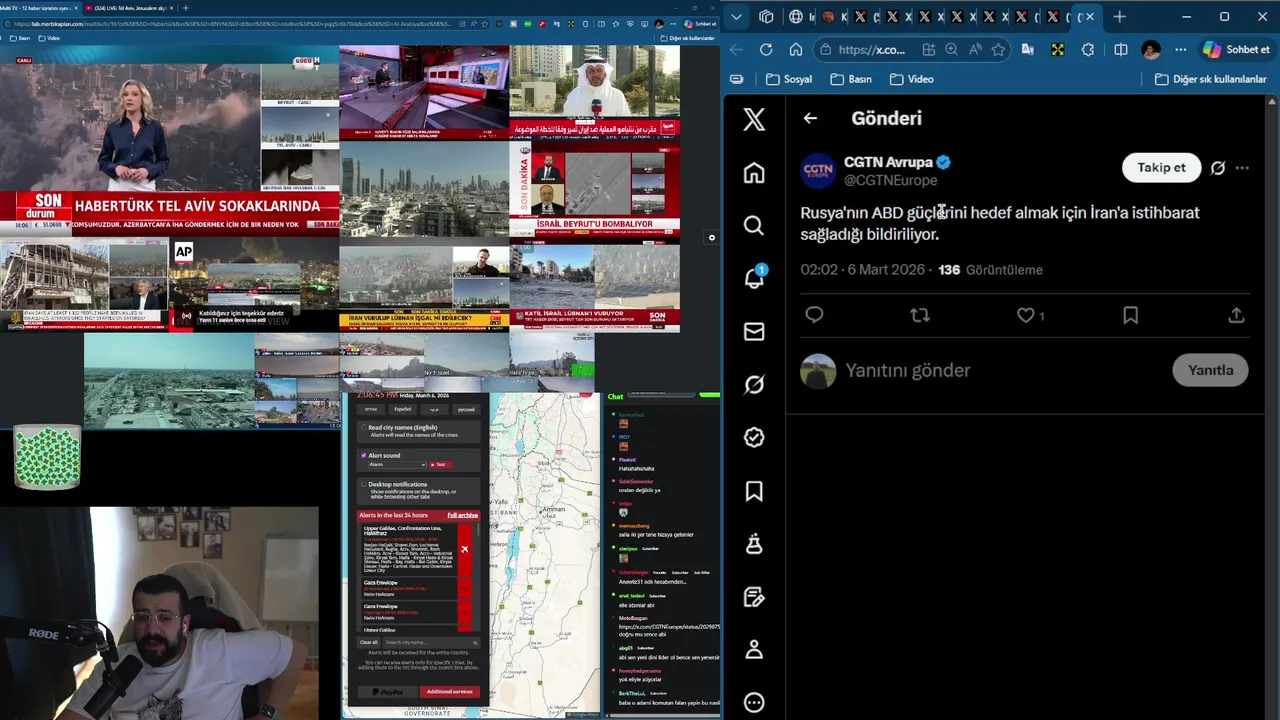Follow CGTN Avrupa with Takip et button

[1161, 168]
